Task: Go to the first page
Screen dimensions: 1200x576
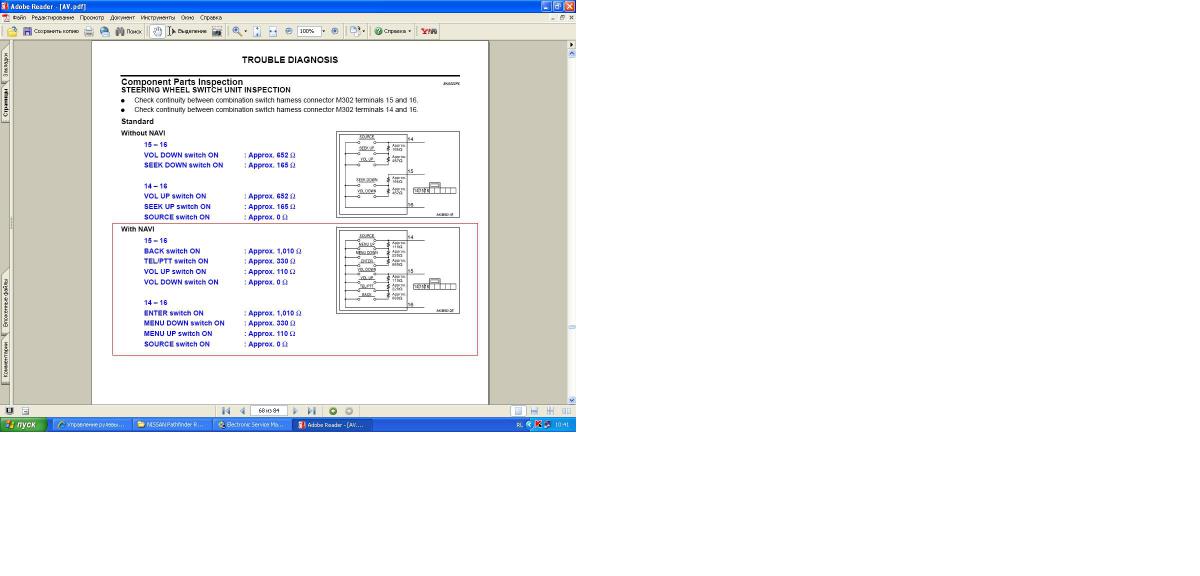Action: tap(226, 411)
